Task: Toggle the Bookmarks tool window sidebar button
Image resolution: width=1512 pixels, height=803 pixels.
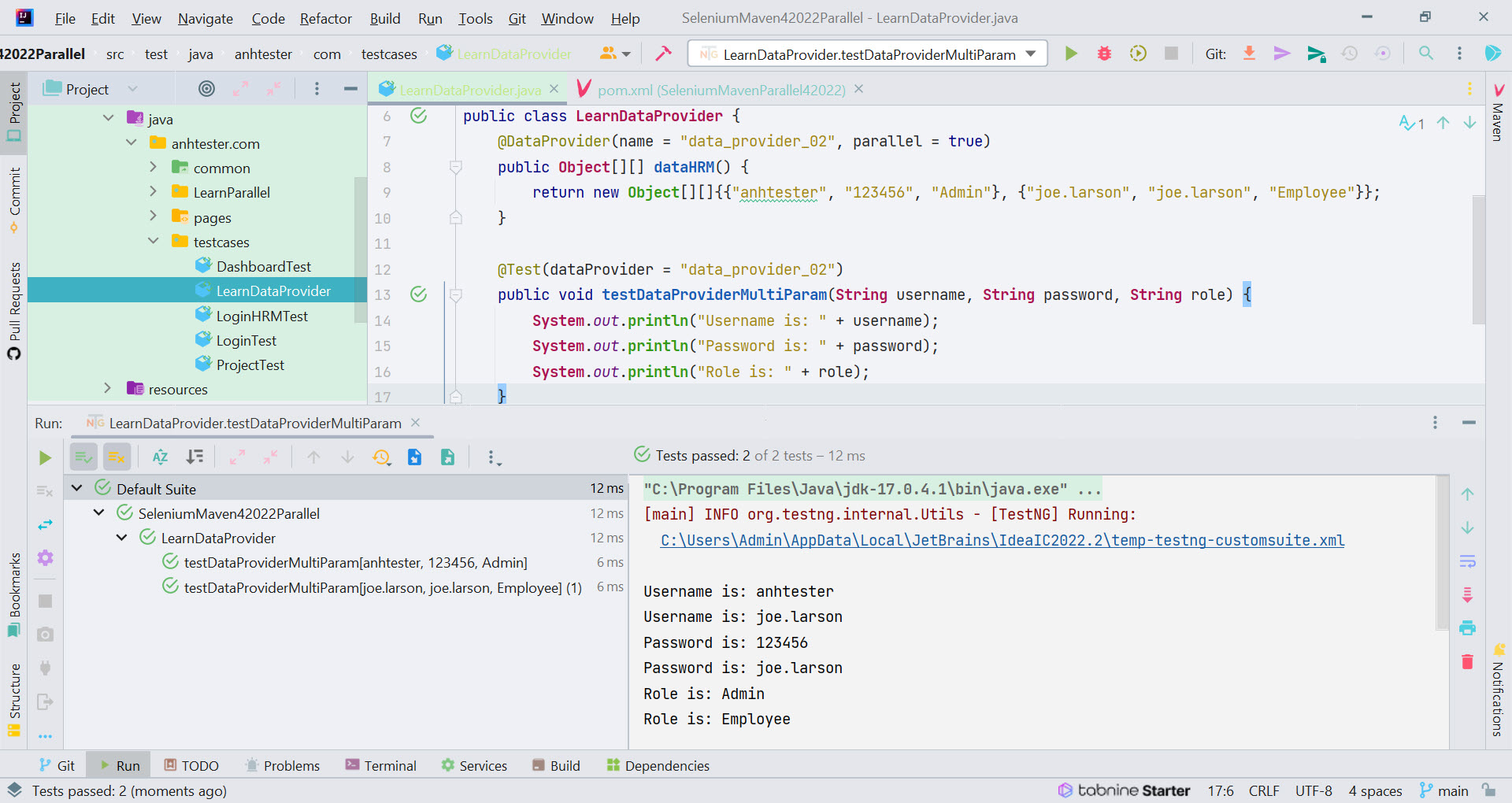Action: [14, 594]
